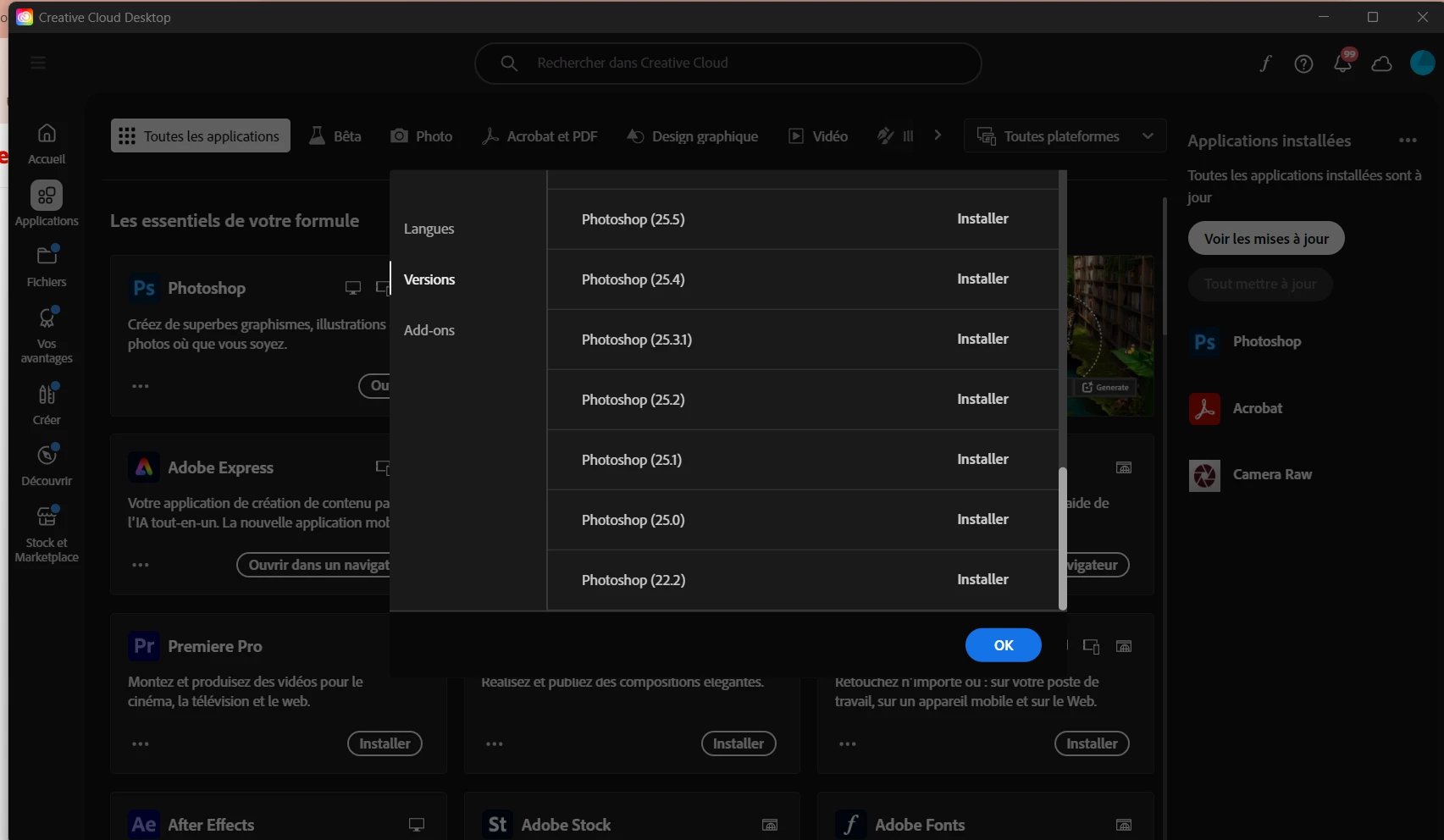Open Fichiers in sidebar
The height and width of the screenshot is (840, 1444).
(47, 267)
